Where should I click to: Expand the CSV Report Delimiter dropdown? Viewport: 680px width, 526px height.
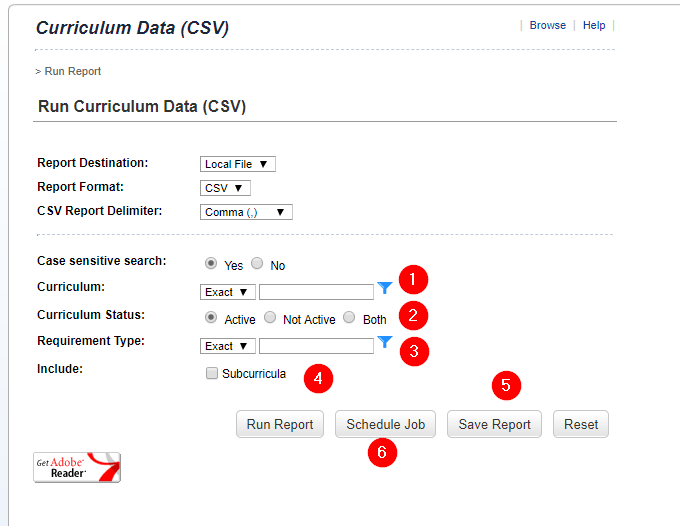coord(246,212)
